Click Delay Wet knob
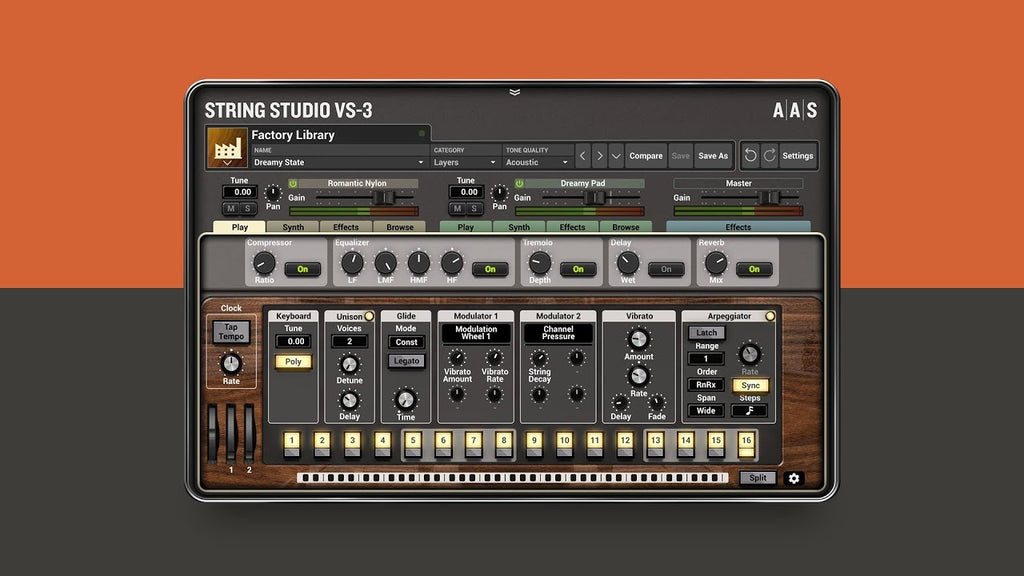The width and height of the screenshot is (1024, 576). tap(628, 263)
